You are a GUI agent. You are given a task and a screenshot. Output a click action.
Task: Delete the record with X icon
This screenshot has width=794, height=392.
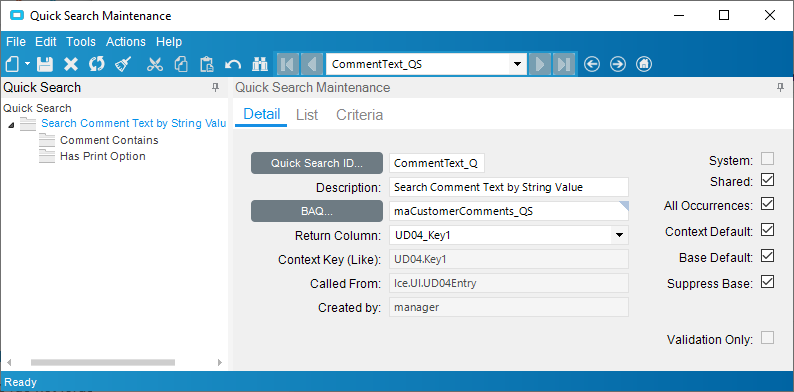click(71, 64)
